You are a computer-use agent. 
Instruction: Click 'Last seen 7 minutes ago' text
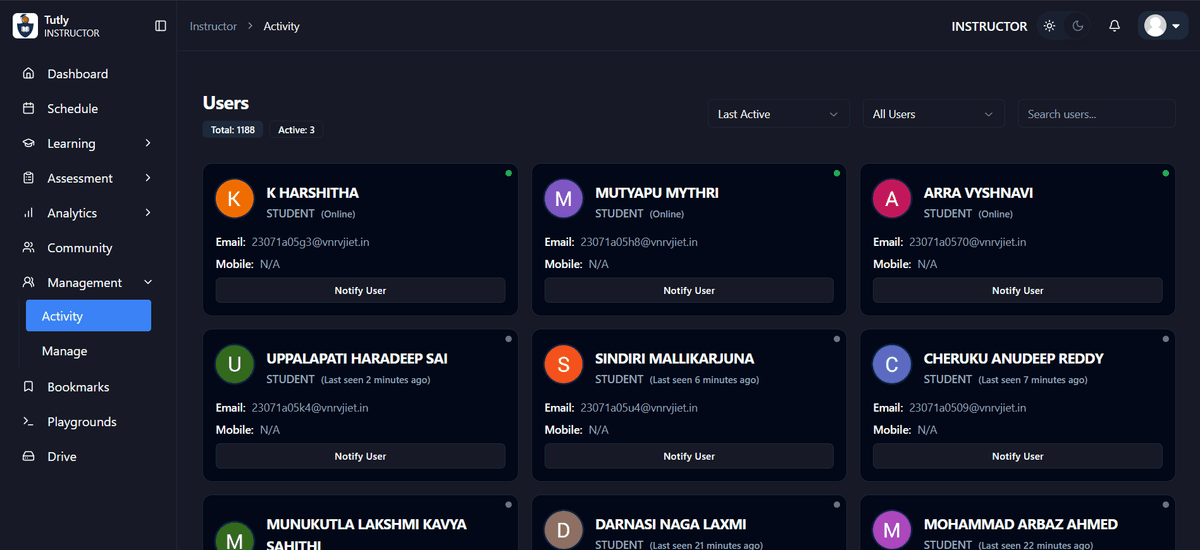click(x=1033, y=380)
